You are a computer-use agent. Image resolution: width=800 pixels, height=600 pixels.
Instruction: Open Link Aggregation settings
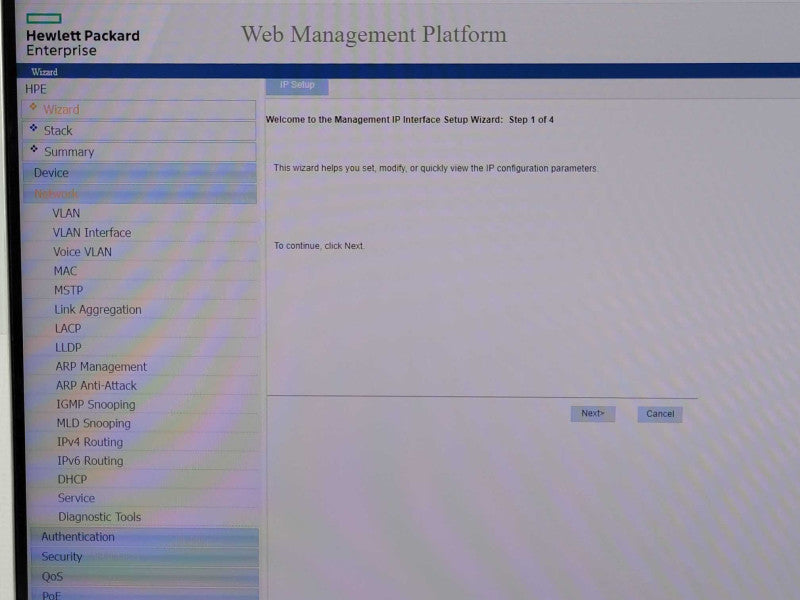click(98, 310)
